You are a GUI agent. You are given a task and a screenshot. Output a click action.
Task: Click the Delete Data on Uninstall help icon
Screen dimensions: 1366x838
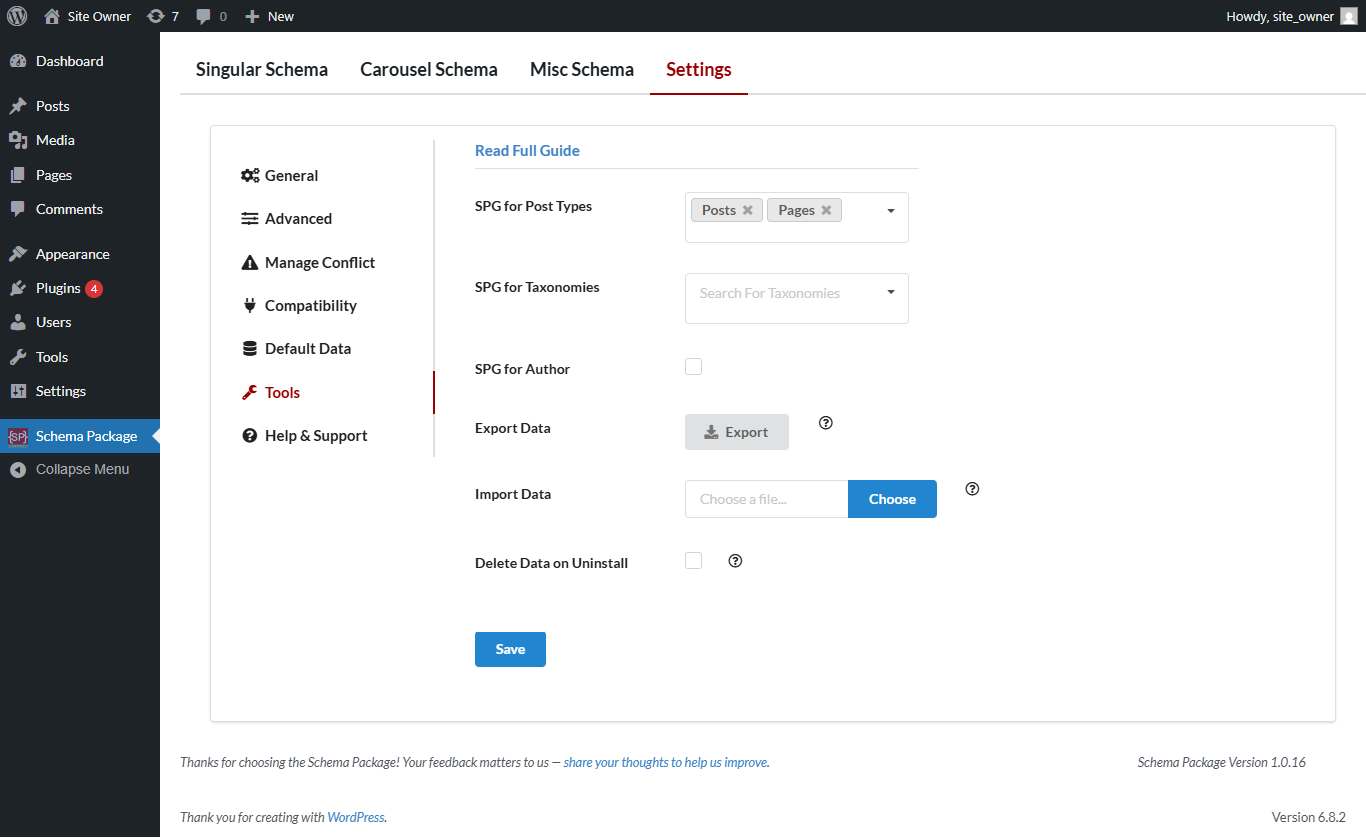click(x=736, y=561)
